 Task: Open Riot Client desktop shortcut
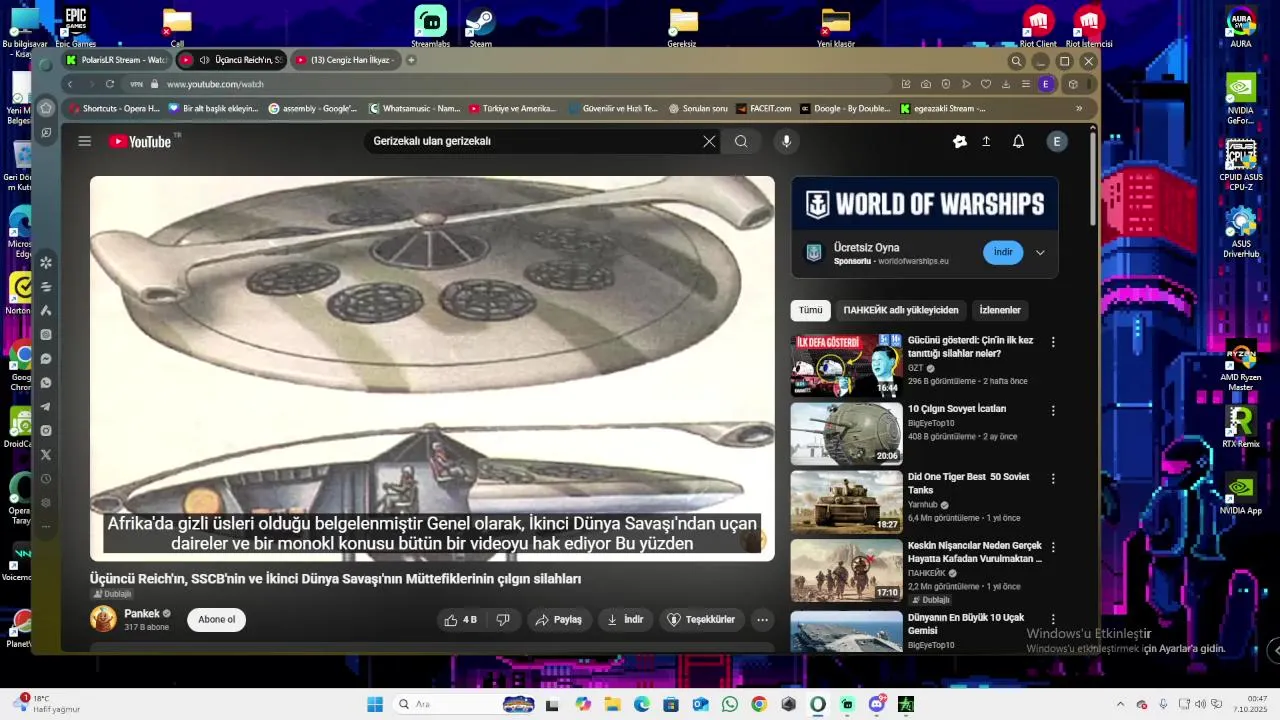[1038, 26]
